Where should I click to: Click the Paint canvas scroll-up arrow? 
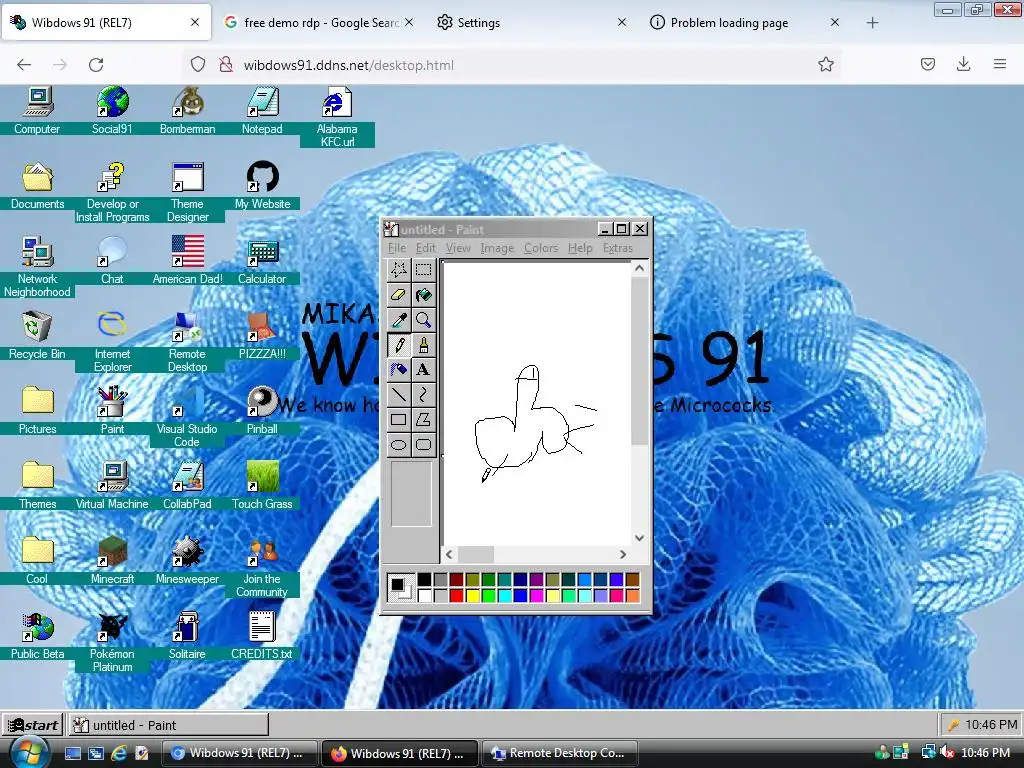(x=639, y=268)
